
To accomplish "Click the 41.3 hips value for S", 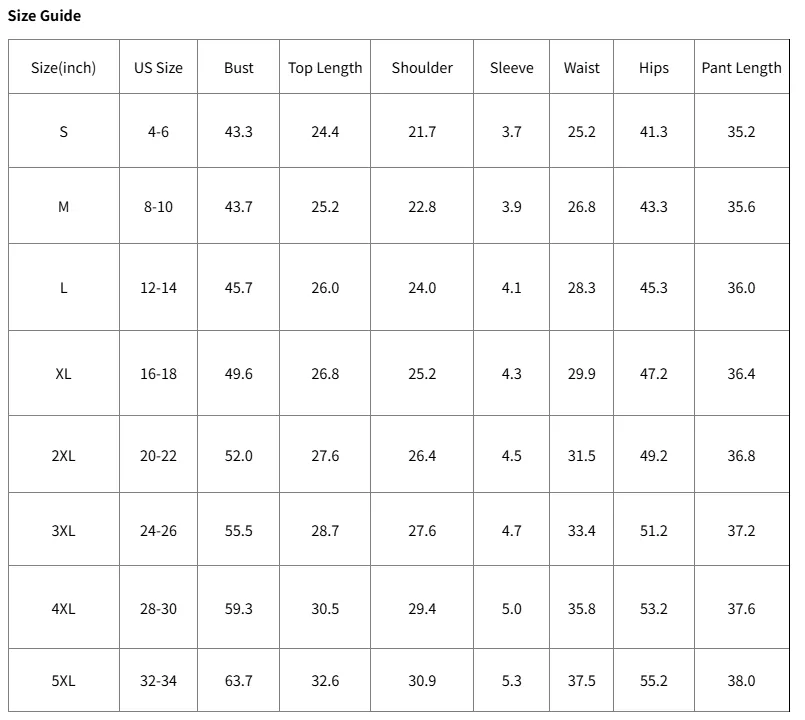I will point(654,132).
